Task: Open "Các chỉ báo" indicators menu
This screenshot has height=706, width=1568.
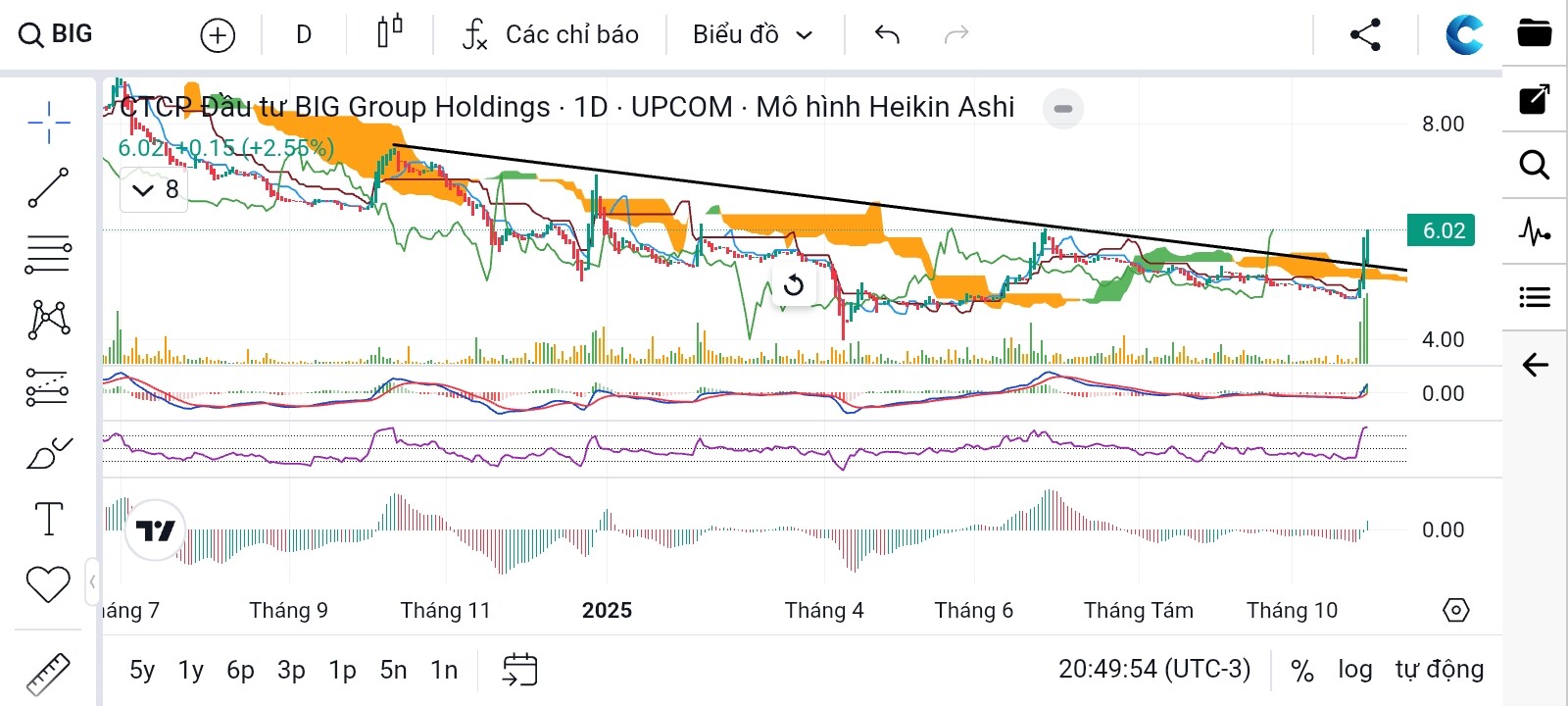Action: tap(551, 35)
